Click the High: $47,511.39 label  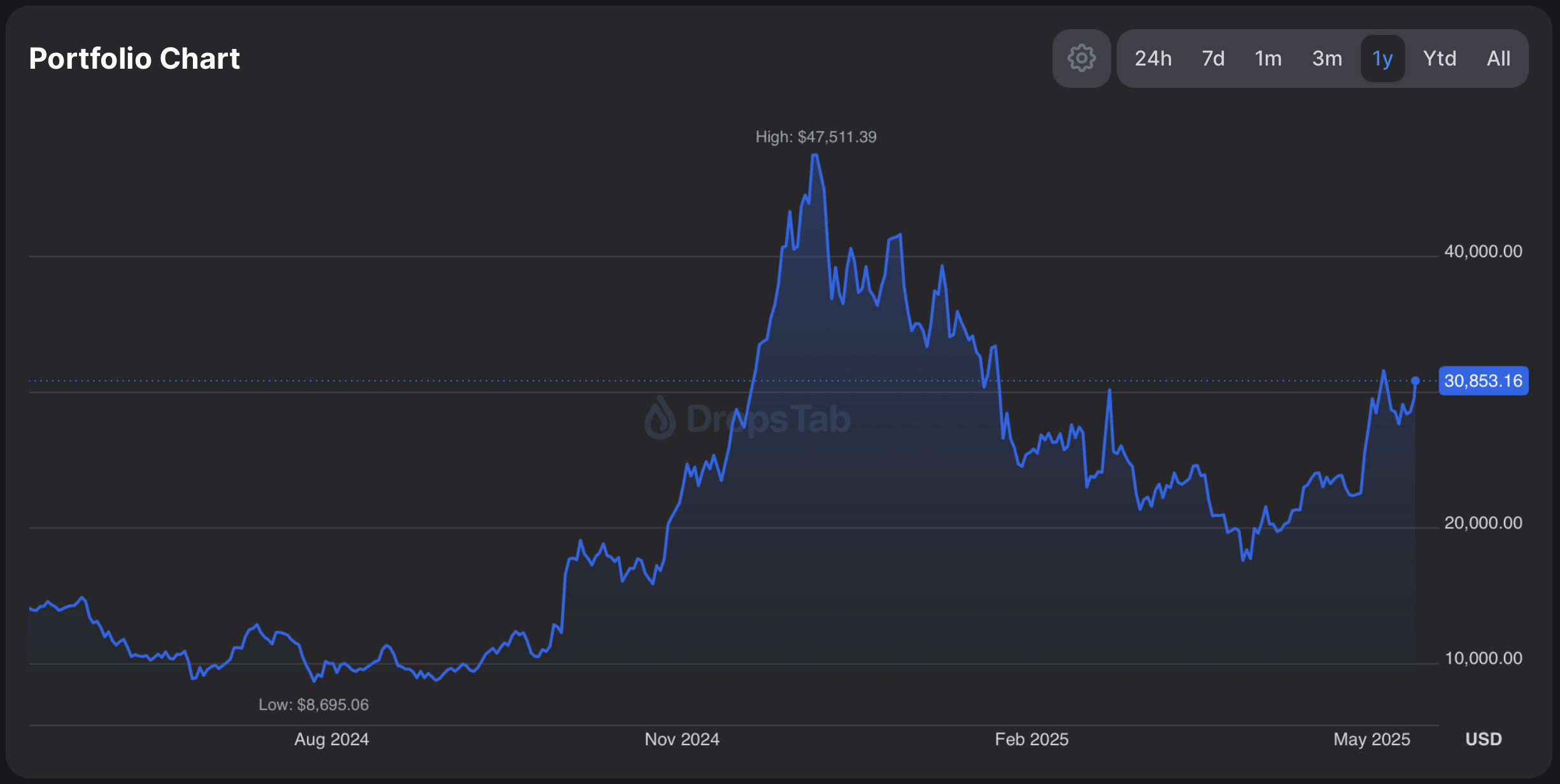pyautogui.click(x=816, y=137)
